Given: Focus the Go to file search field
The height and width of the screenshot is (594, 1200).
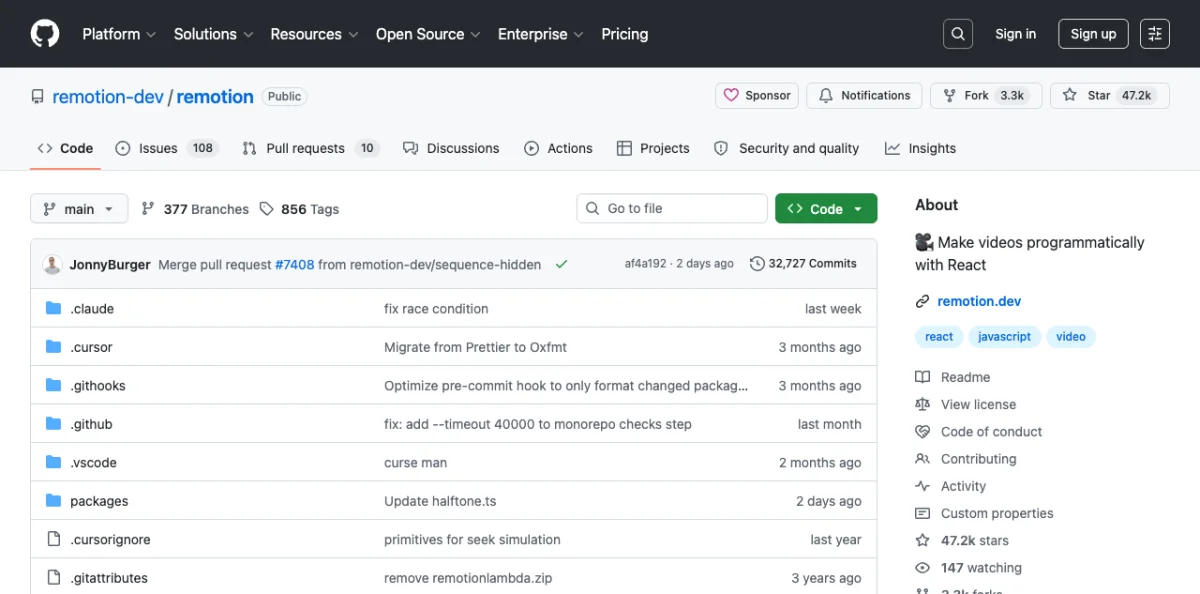Looking at the screenshot, I should [x=672, y=208].
